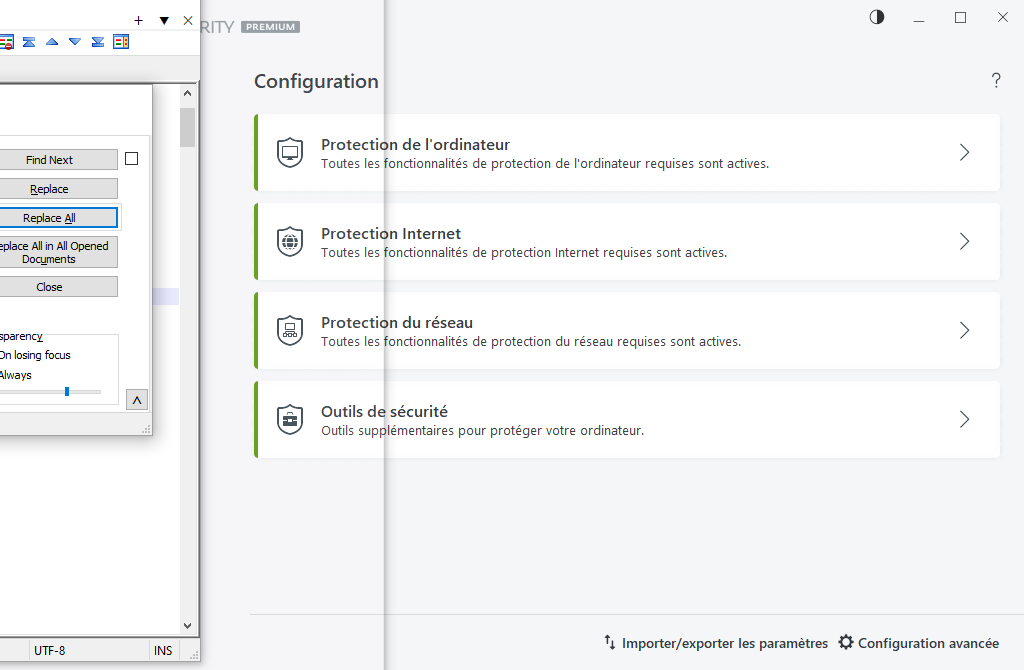Click the blue down-arrow next difference icon
The image size is (1024, 670).
coord(75,41)
